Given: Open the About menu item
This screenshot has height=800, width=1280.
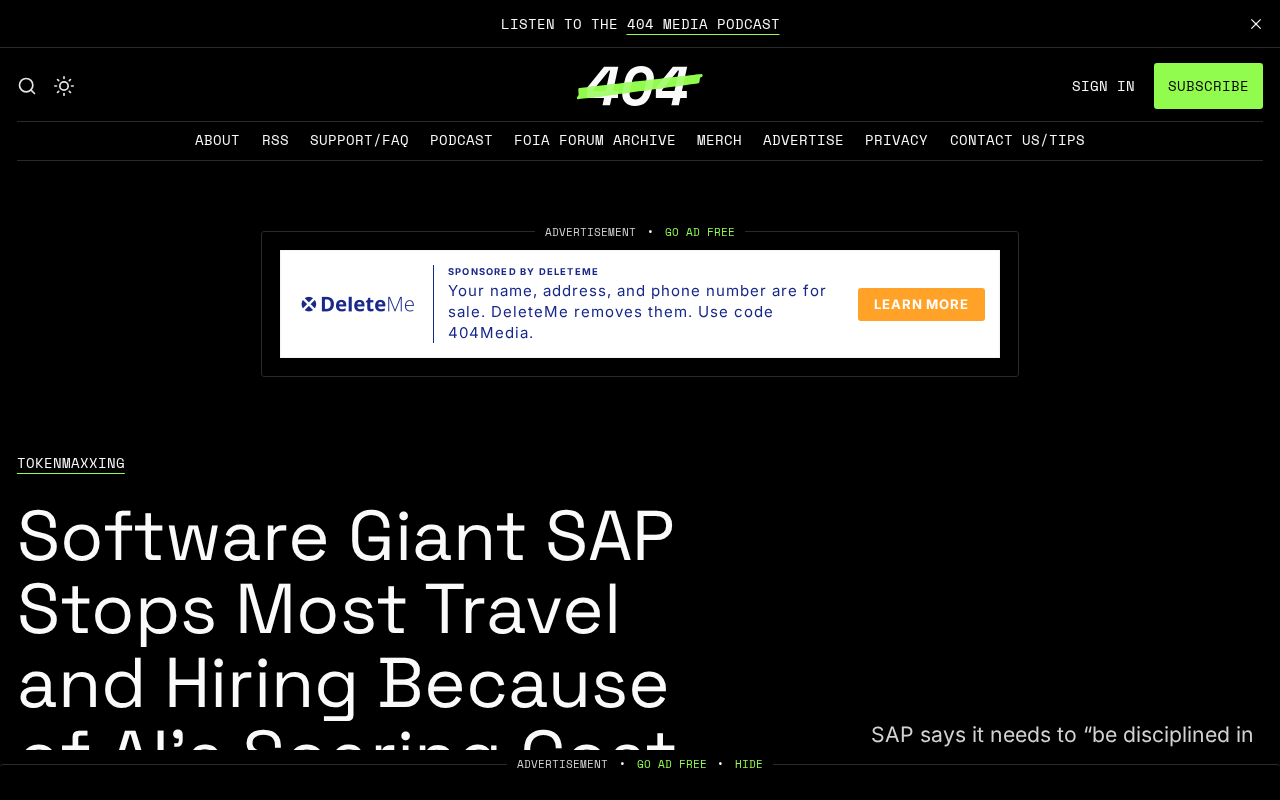Looking at the screenshot, I should point(217,140).
